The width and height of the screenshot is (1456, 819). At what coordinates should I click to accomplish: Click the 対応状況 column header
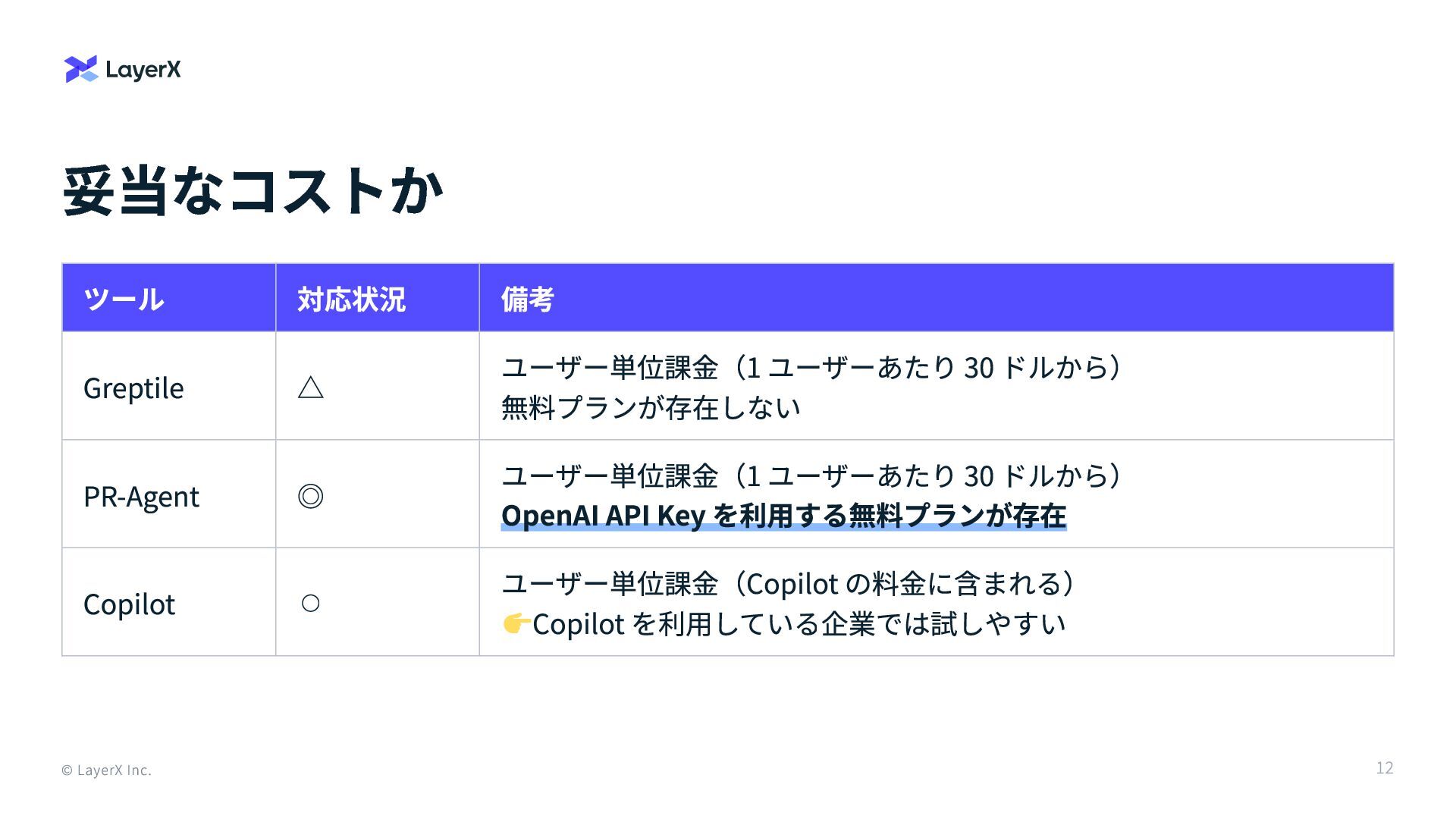coord(351,300)
